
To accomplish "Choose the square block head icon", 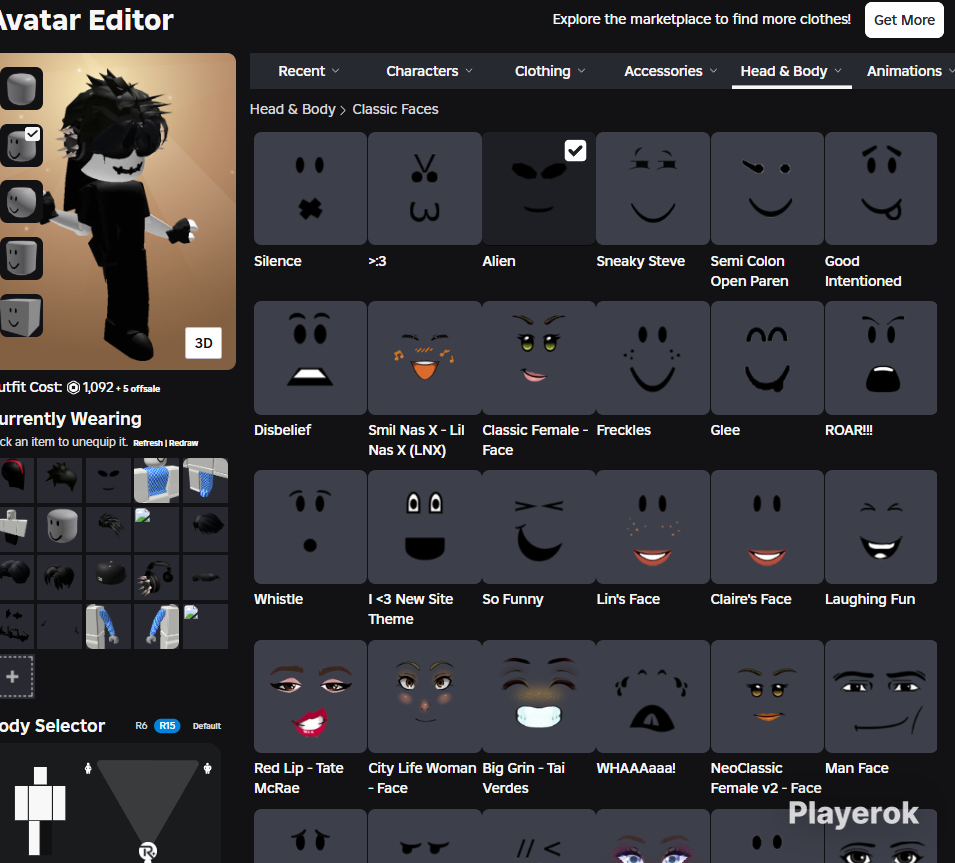I will tap(21, 315).
